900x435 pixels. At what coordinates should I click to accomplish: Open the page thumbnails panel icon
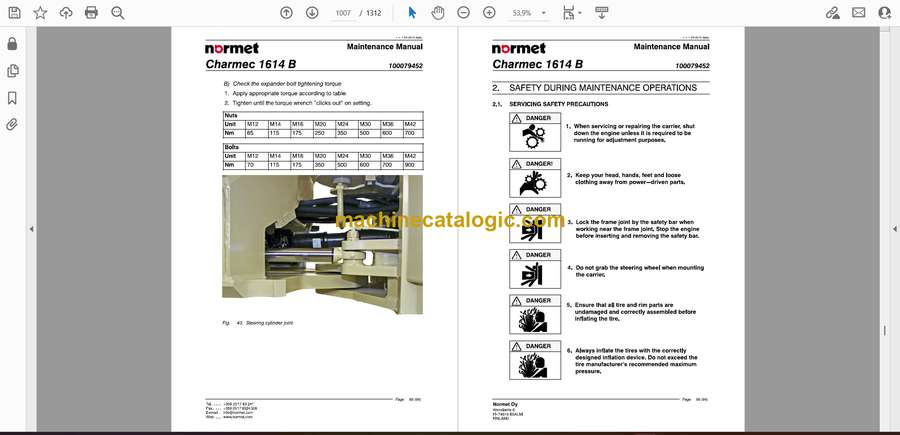(x=12, y=71)
